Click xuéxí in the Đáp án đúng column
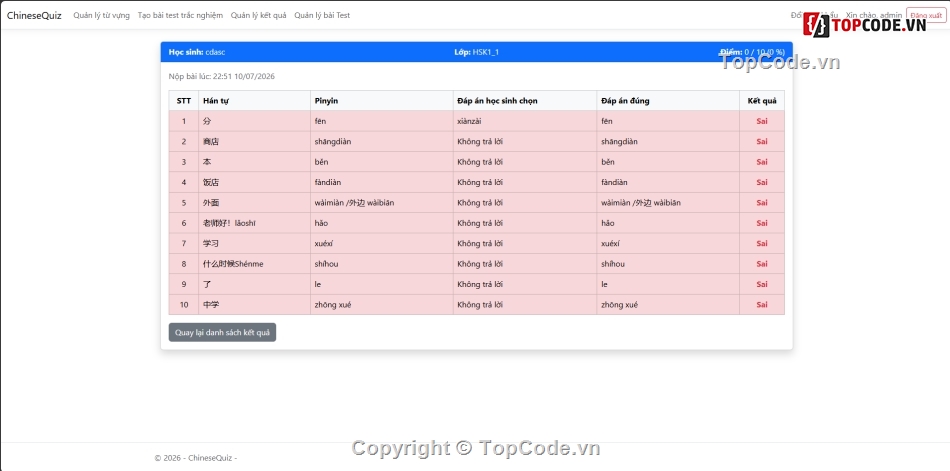 611,244
